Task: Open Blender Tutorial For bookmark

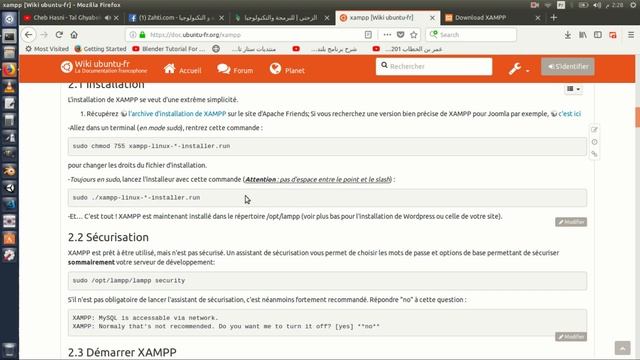Action: point(169,49)
